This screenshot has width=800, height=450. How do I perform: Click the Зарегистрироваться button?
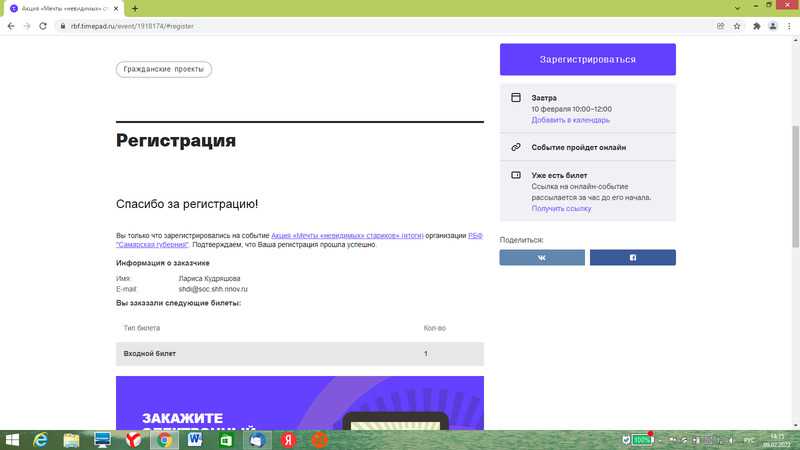tap(587, 60)
